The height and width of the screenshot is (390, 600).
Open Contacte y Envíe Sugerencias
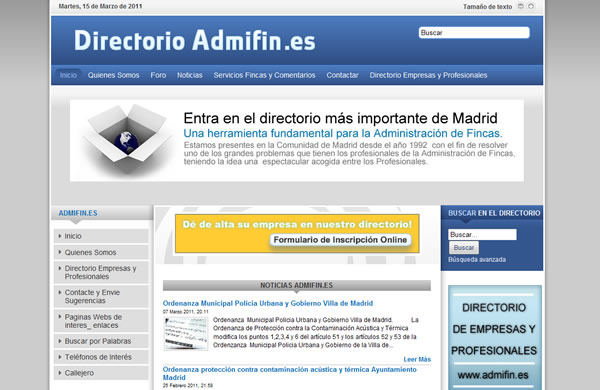tap(101, 296)
